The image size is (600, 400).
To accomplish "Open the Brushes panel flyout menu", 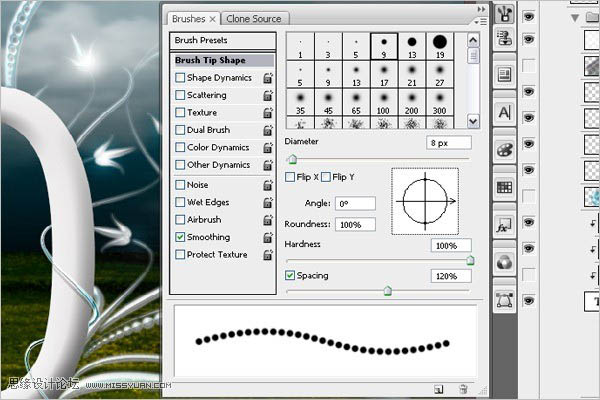I will point(480,22).
